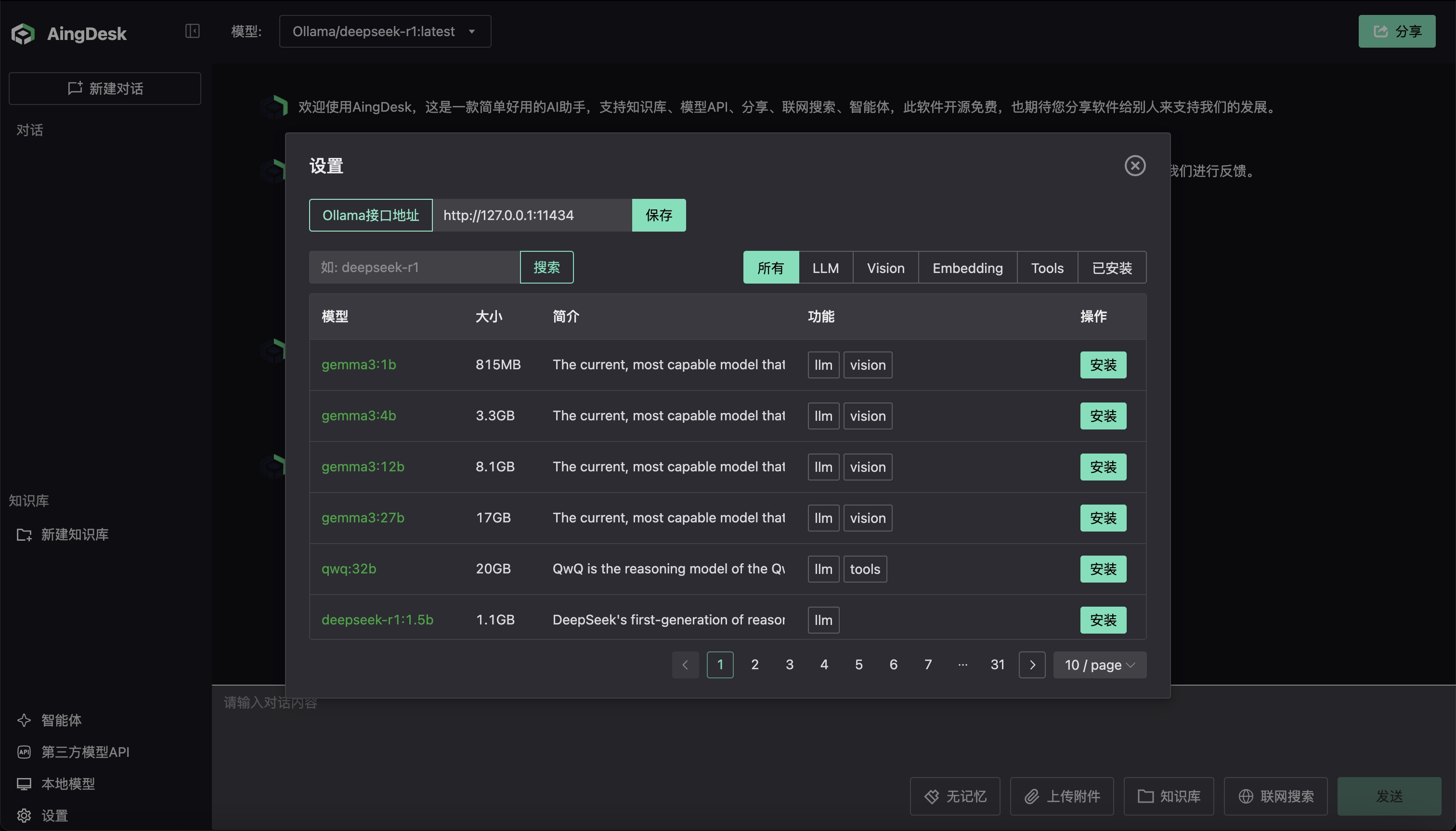Go to page 7
1456x831 pixels.
point(928,665)
